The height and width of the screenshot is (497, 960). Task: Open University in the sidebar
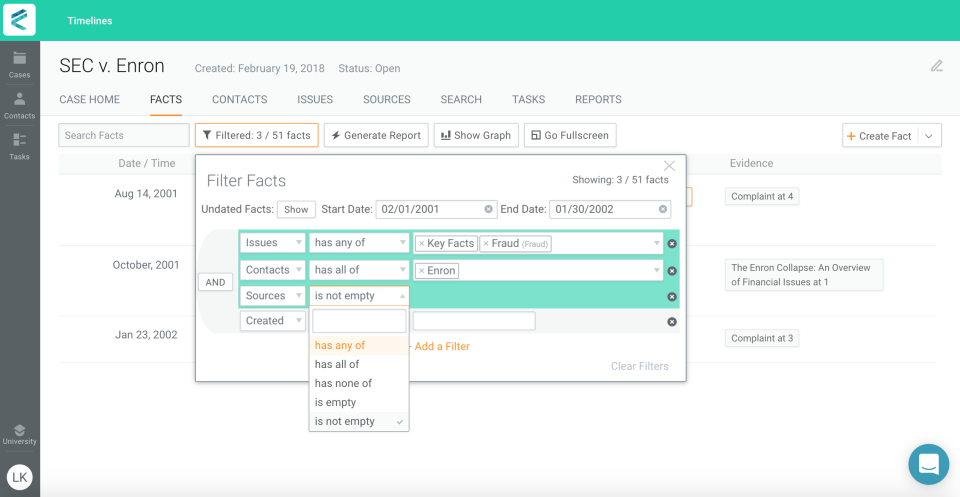(20, 435)
